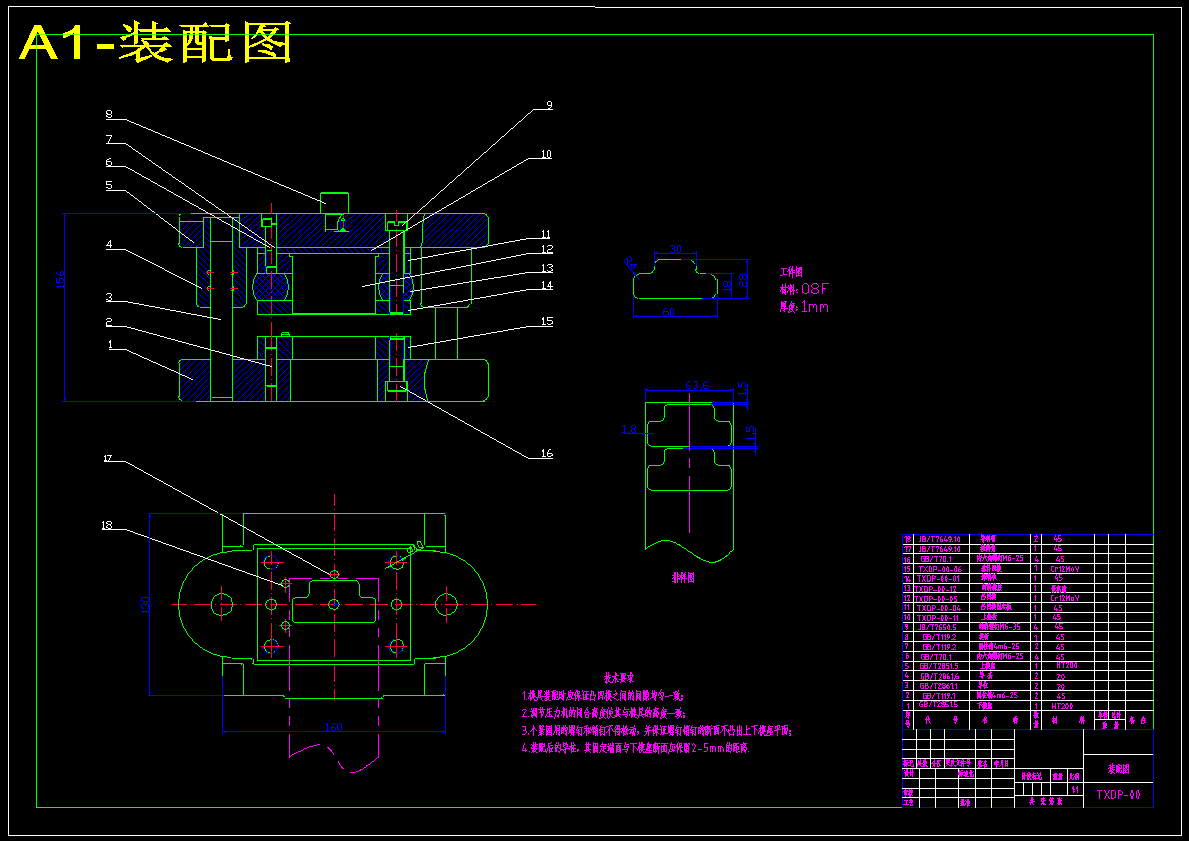
Task: Select the 28 dimension on workpiece drawing
Action: tap(744, 279)
